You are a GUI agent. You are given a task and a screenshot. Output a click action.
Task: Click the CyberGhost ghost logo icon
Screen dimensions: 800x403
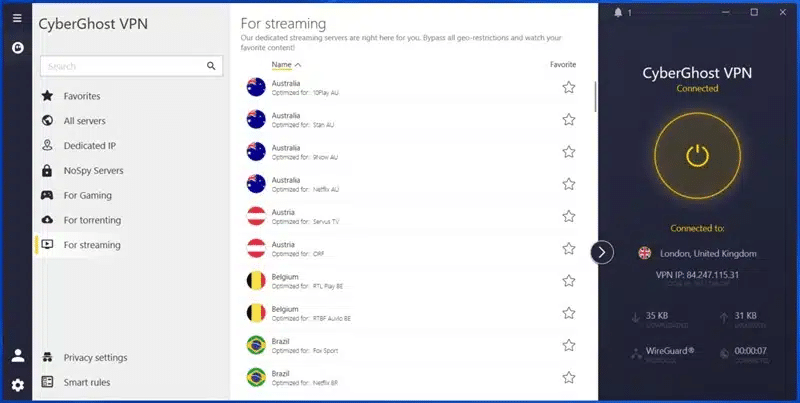[x=18, y=48]
